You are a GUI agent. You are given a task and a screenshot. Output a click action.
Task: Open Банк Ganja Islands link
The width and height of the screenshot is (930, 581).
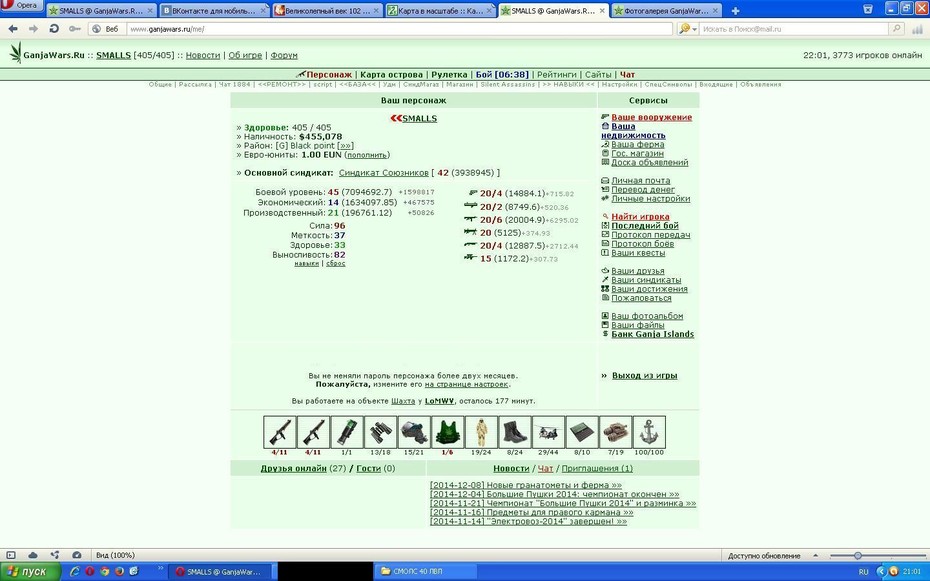coord(652,334)
